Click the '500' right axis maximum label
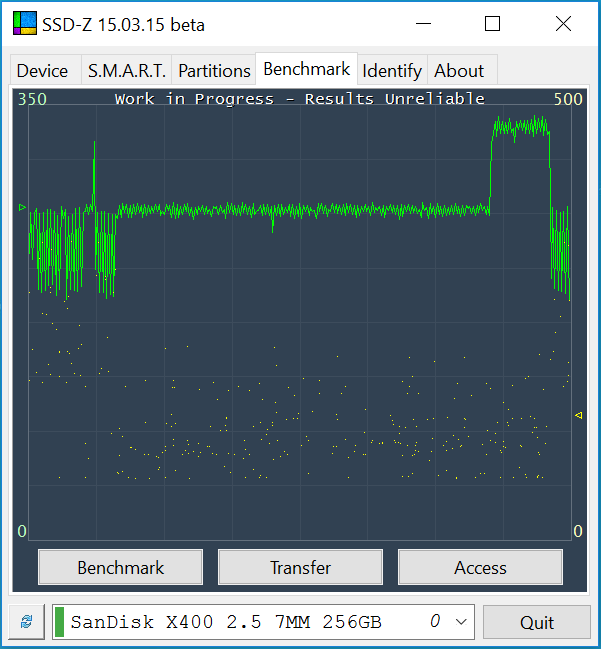The image size is (601, 649). [568, 99]
